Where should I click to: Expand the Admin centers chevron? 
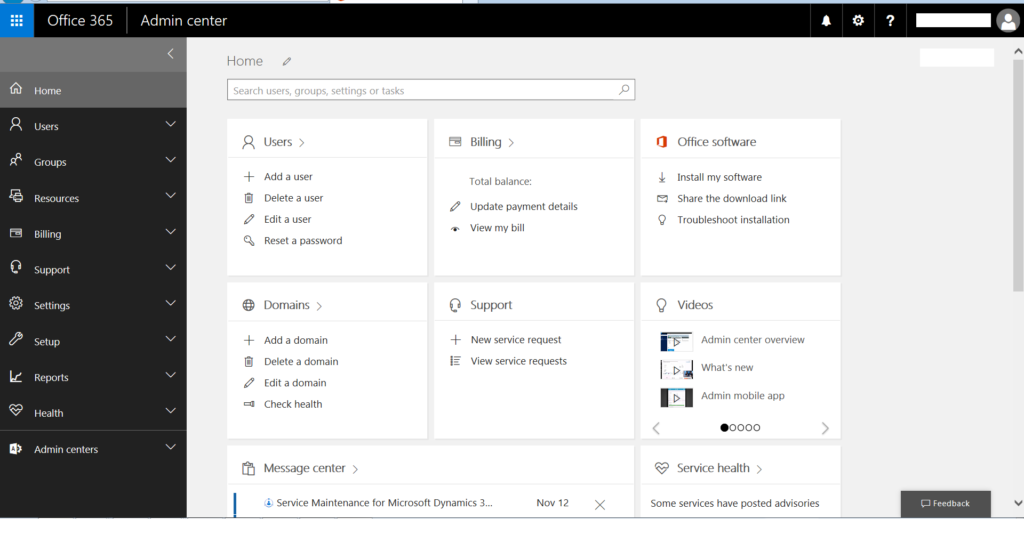(170, 447)
